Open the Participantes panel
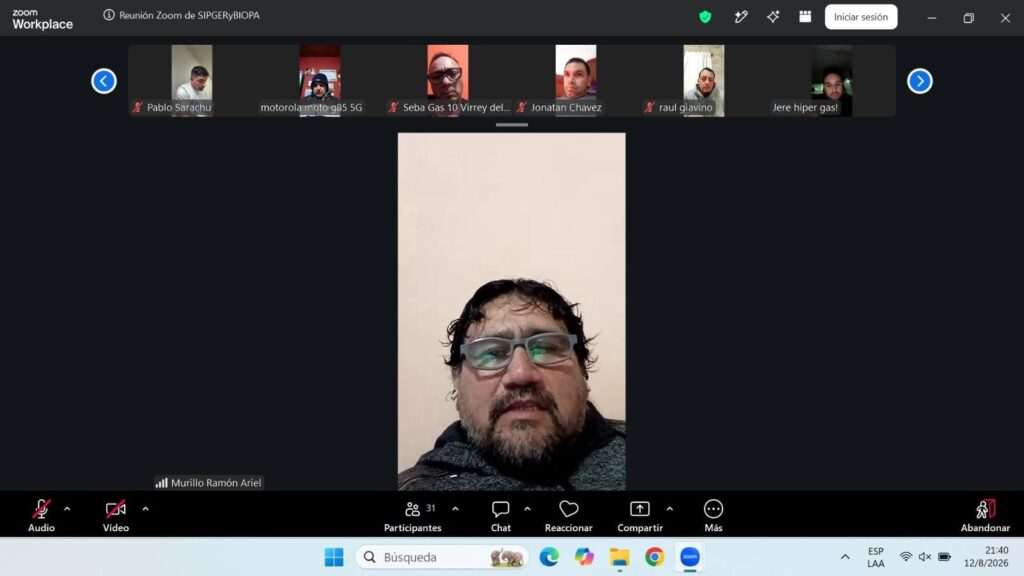The image size is (1024, 576). 412,515
